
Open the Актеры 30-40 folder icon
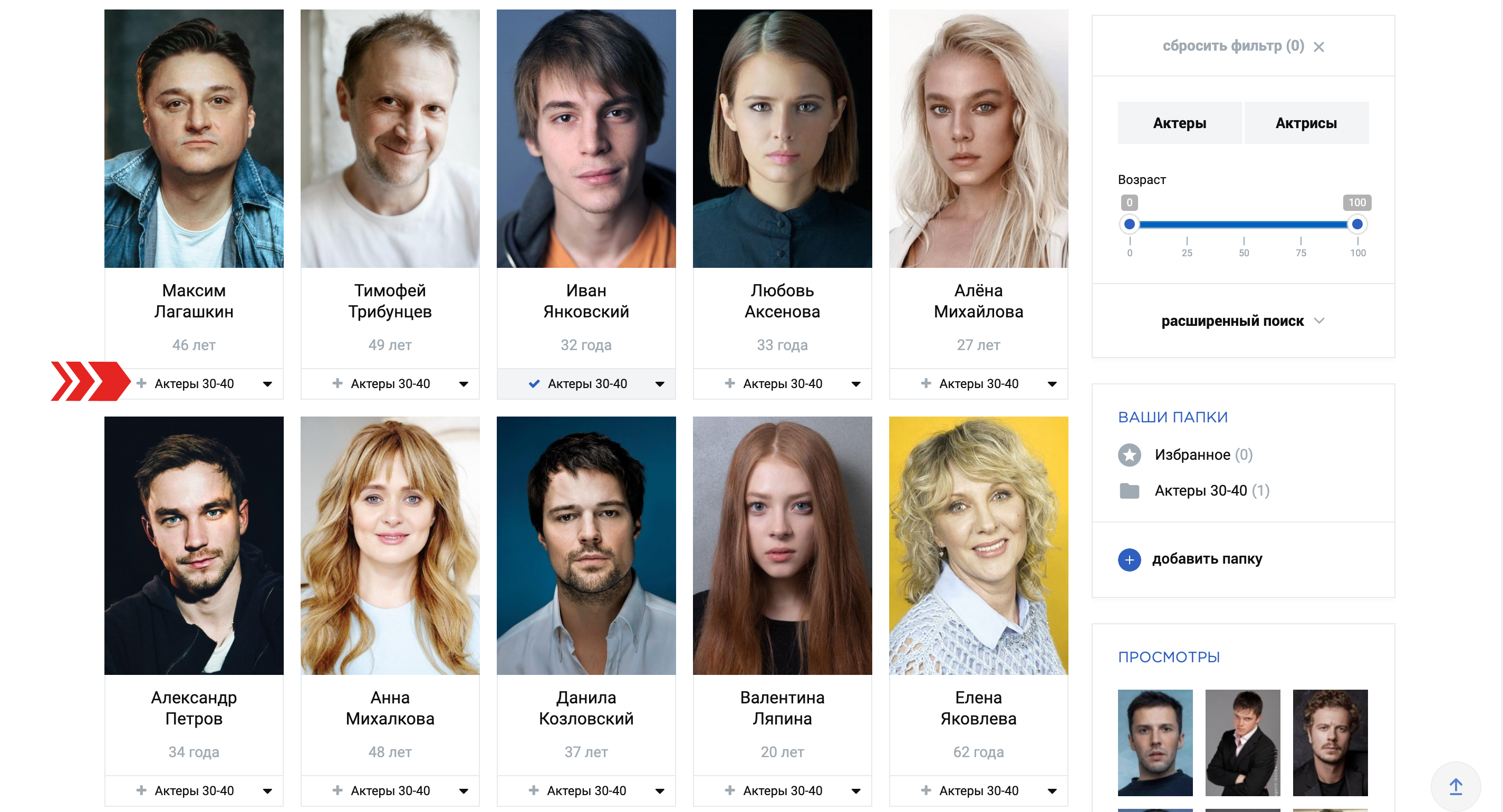click(x=1129, y=490)
